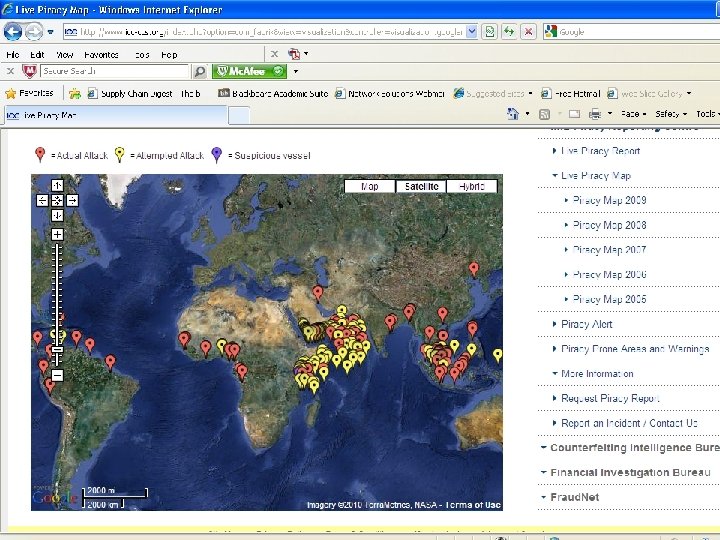This screenshot has width=720, height=540.
Task: Select the Live Piracy Map tab
Action: 116,115
